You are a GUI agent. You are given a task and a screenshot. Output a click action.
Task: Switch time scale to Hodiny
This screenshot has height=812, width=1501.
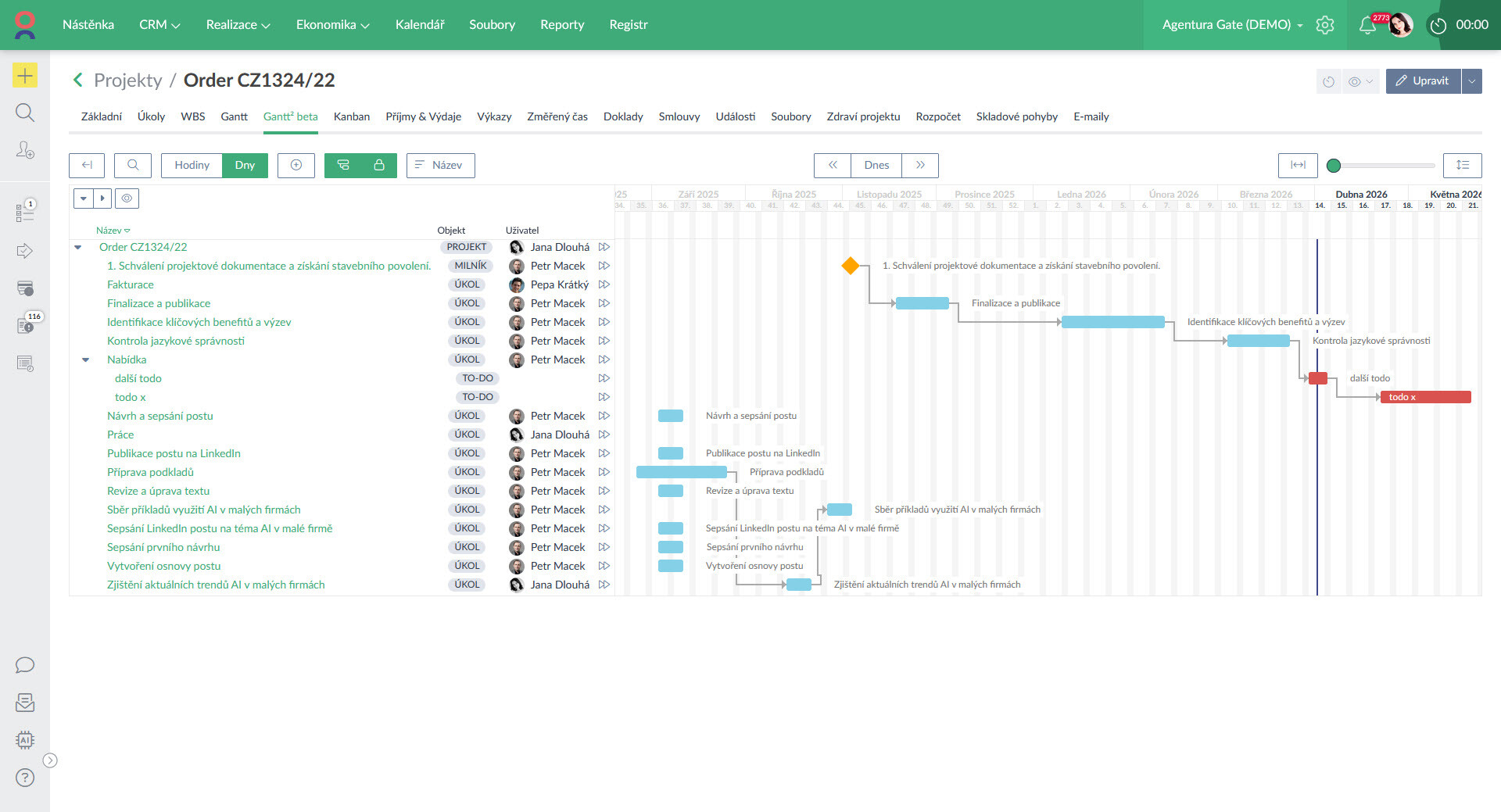(192, 165)
